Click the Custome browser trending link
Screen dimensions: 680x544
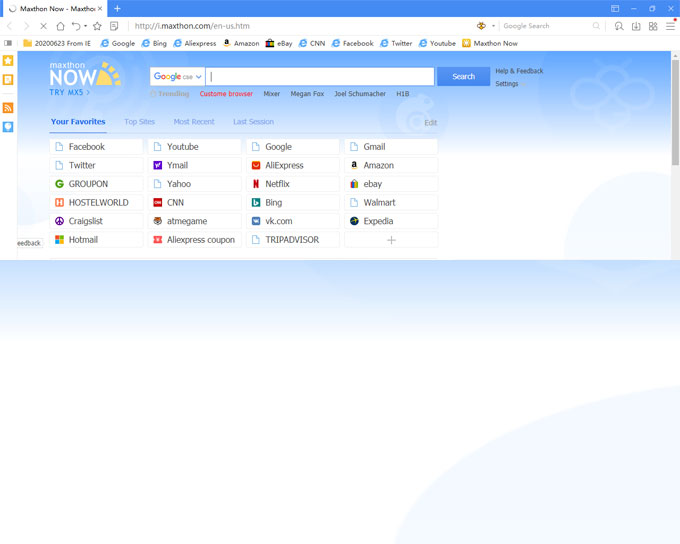coord(226,94)
